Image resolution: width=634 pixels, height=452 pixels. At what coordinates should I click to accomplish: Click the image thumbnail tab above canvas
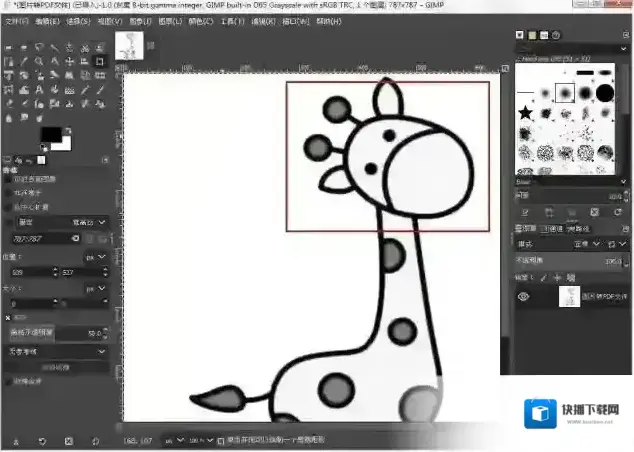pos(130,44)
